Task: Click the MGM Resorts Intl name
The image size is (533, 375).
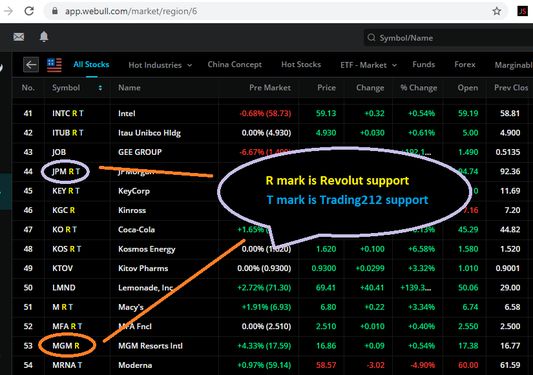Action: (x=150, y=346)
